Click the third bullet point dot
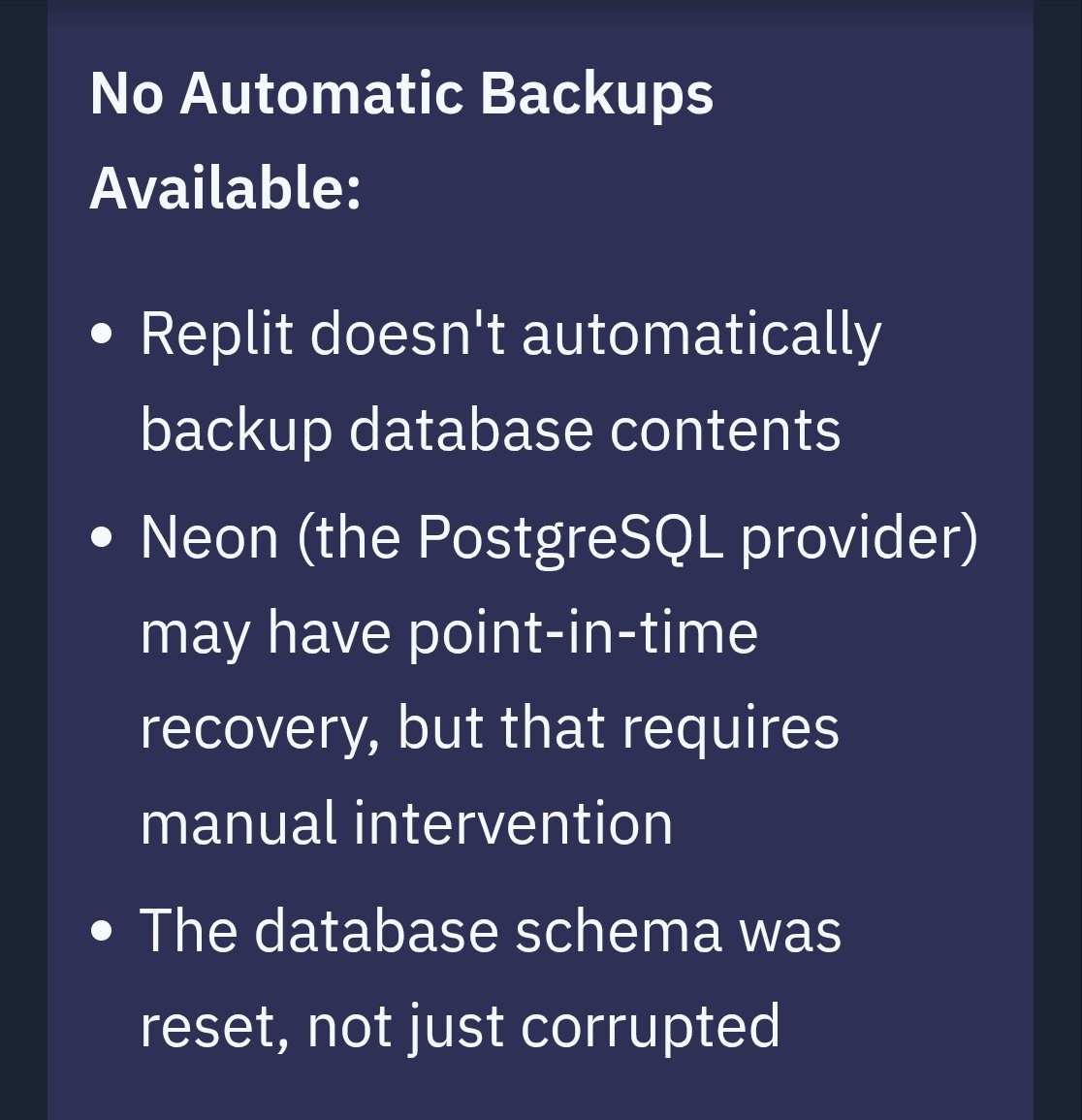 [x=101, y=932]
